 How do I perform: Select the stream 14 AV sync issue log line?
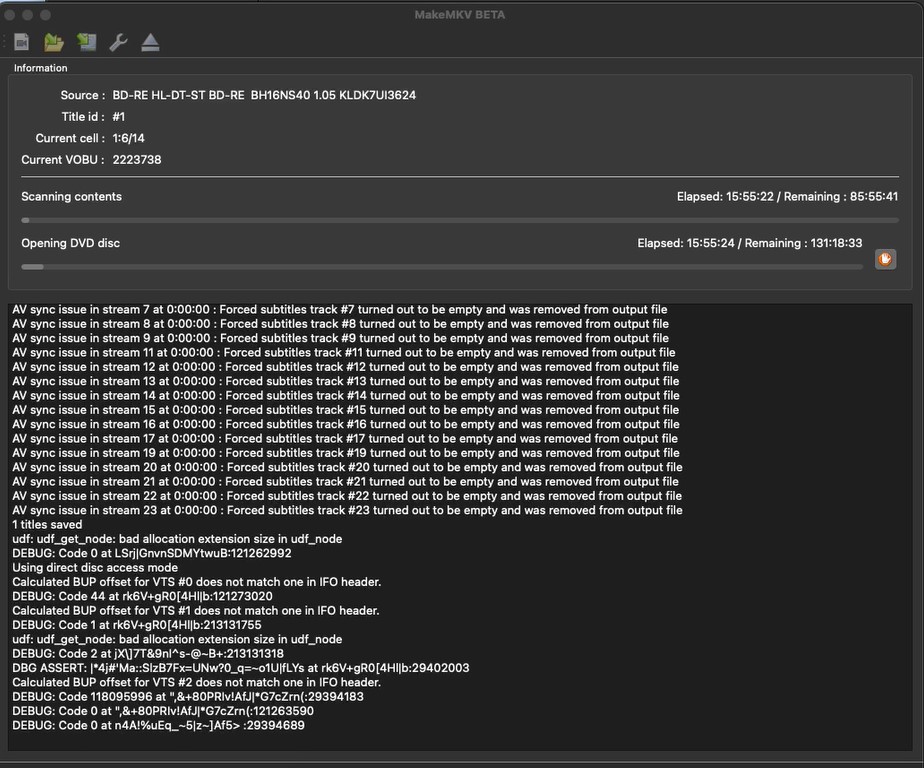345,395
